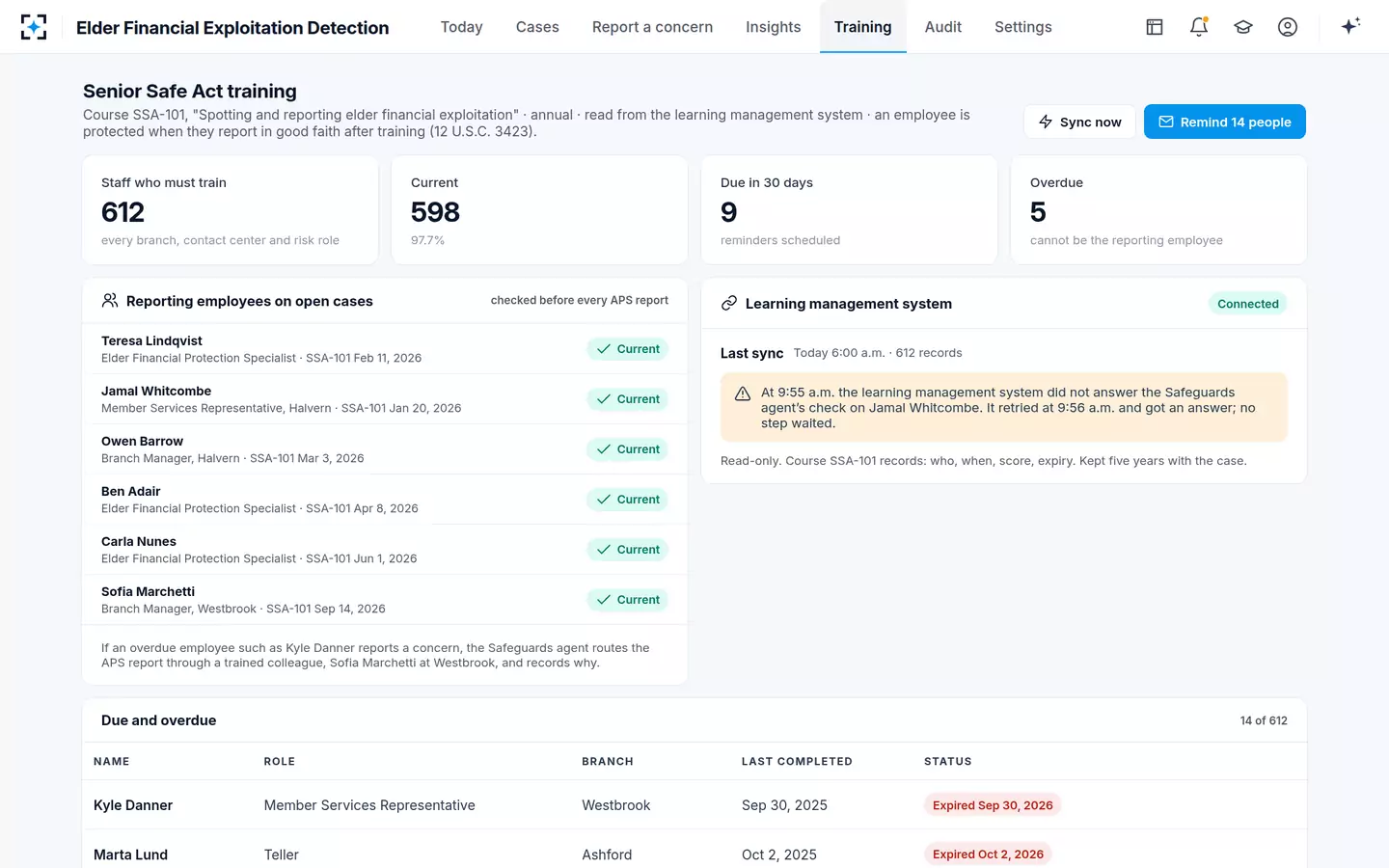Go to the Today tab

tap(462, 27)
